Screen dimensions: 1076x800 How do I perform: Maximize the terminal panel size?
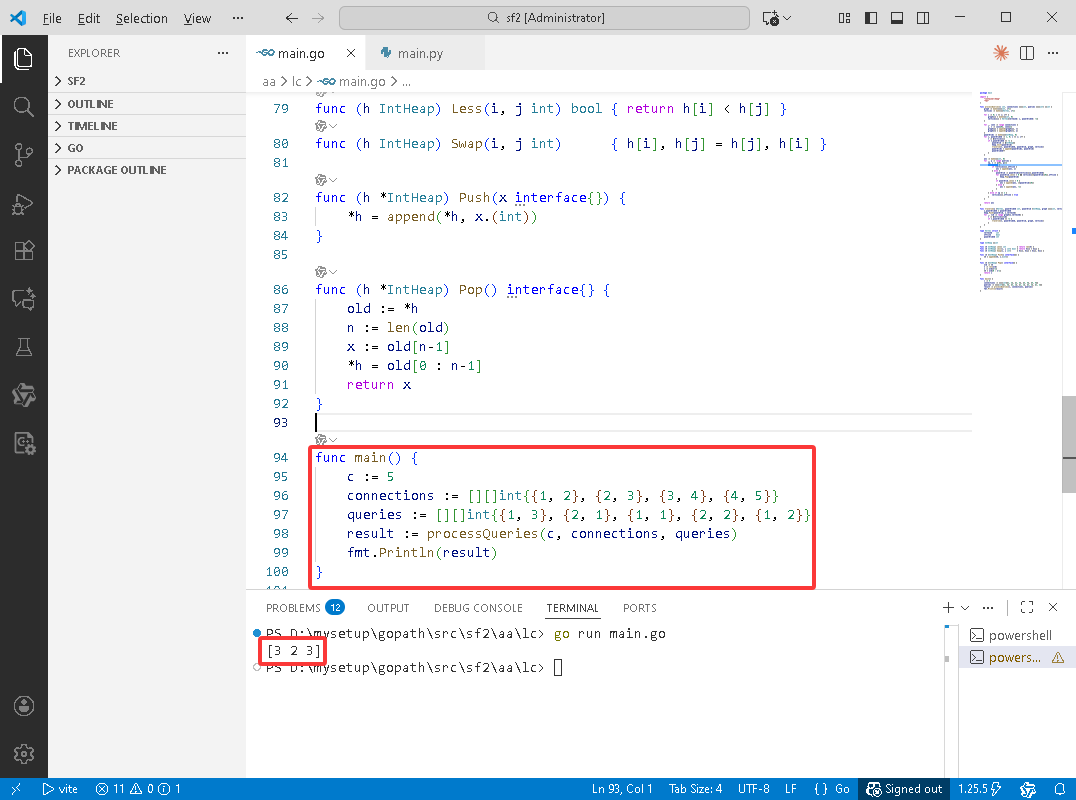(x=1027, y=607)
